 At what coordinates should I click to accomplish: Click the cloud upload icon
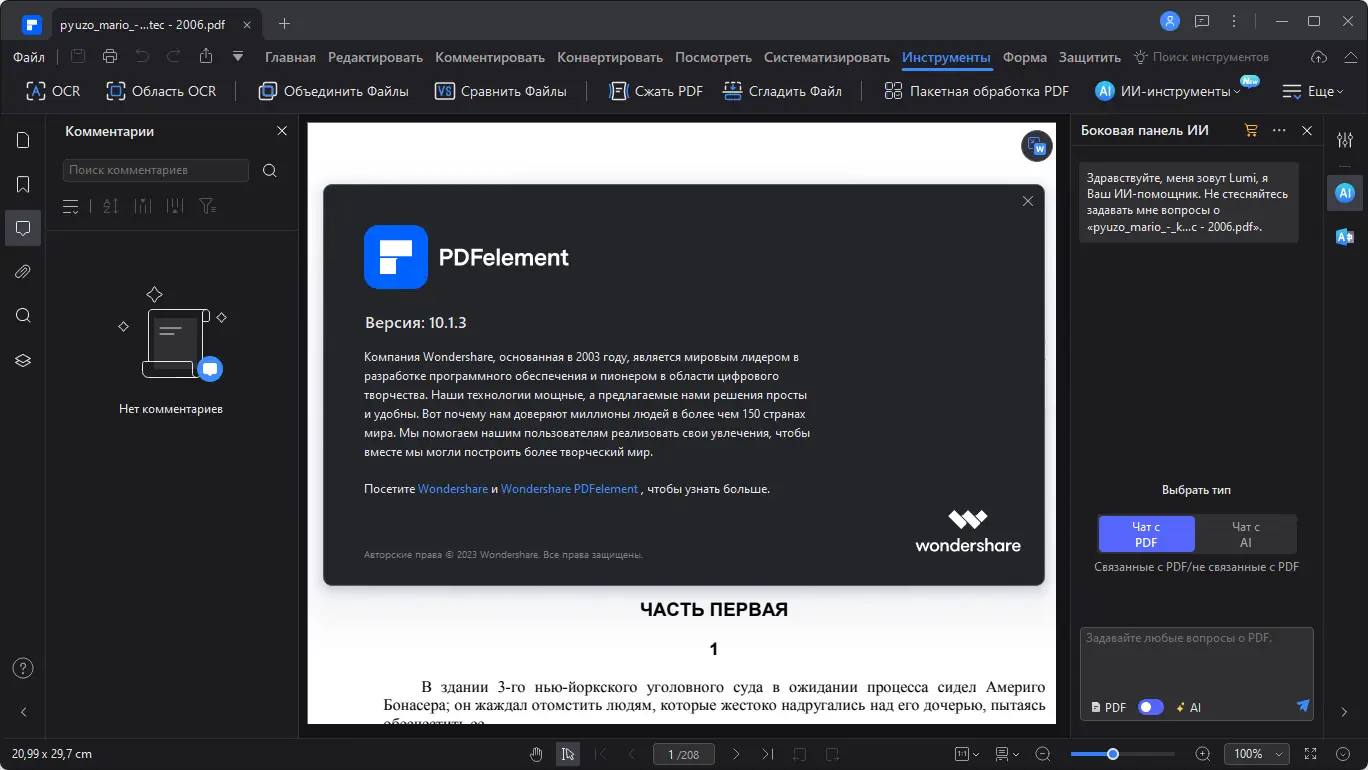[1319, 57]
